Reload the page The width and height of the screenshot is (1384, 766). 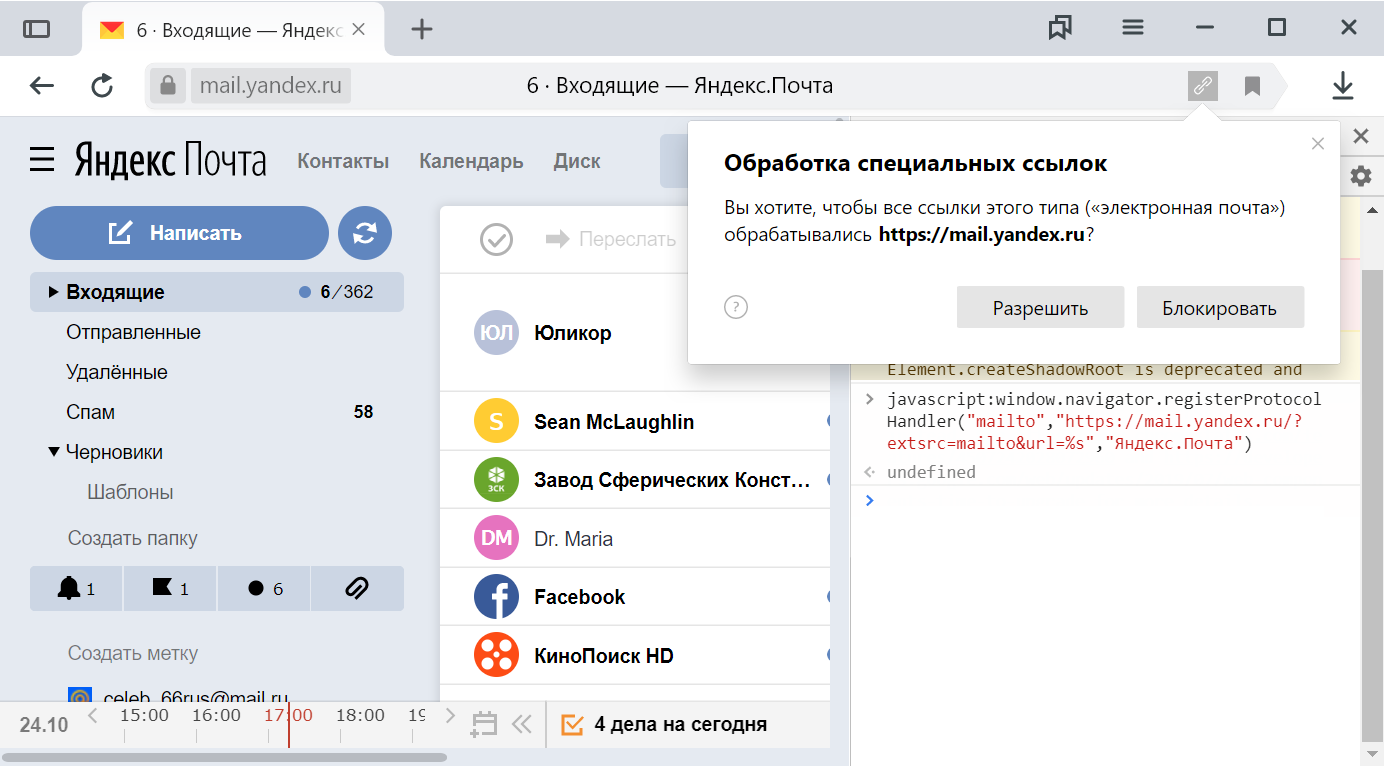click(x=102, y=86)
